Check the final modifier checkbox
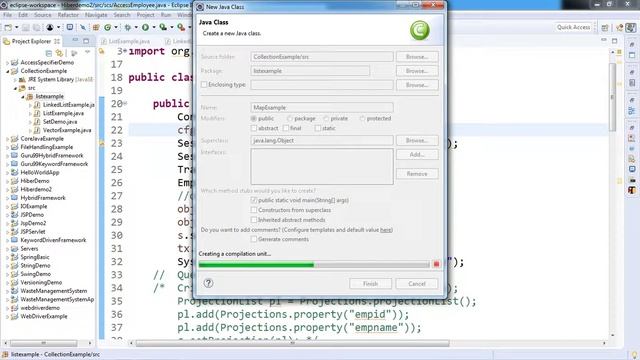 tap(286, 128)
